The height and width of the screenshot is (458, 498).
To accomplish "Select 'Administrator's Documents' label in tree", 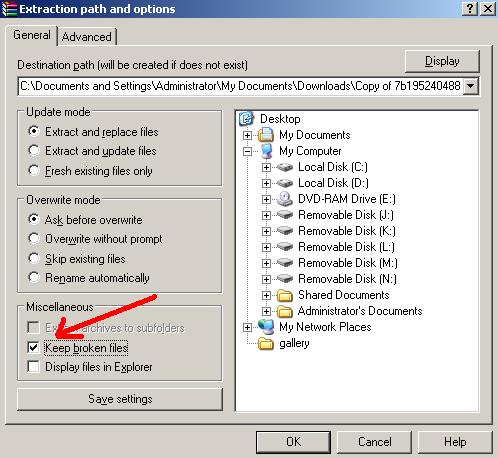I will click(360, 311).
